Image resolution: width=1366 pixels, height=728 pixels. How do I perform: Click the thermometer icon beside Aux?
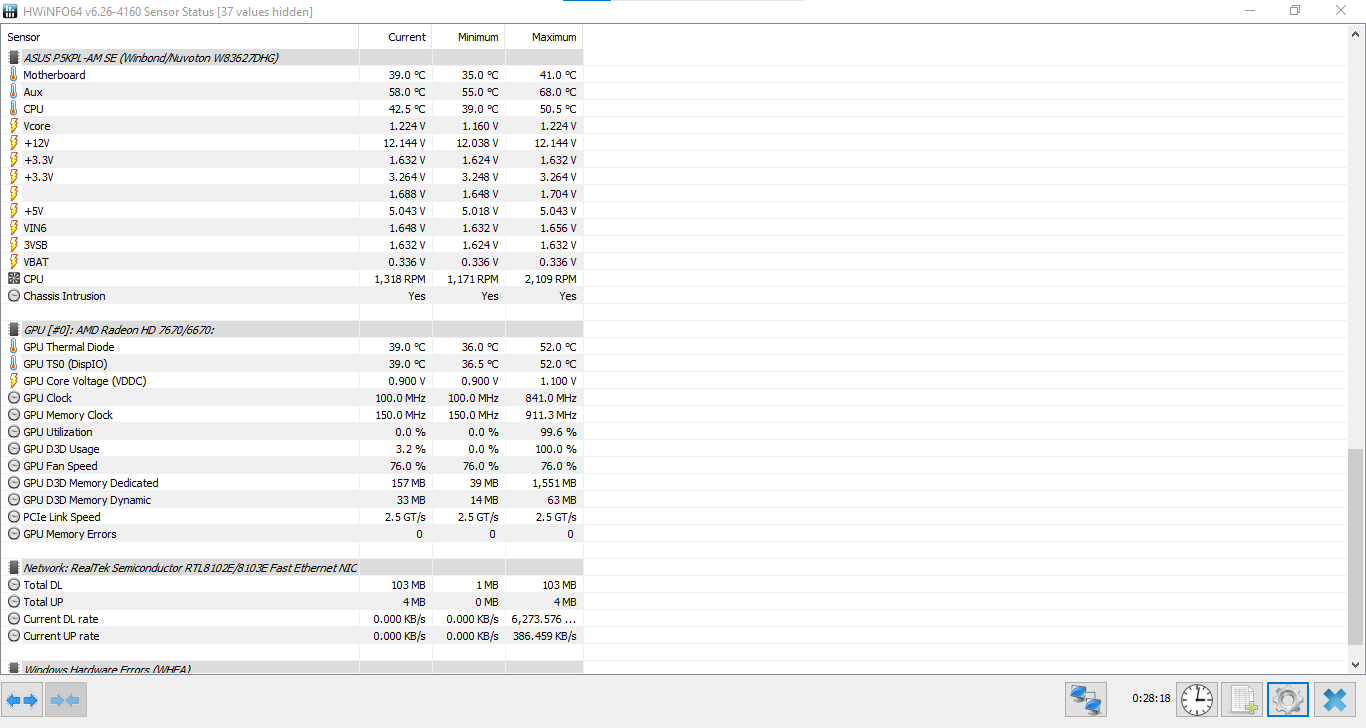coord(14,92)
